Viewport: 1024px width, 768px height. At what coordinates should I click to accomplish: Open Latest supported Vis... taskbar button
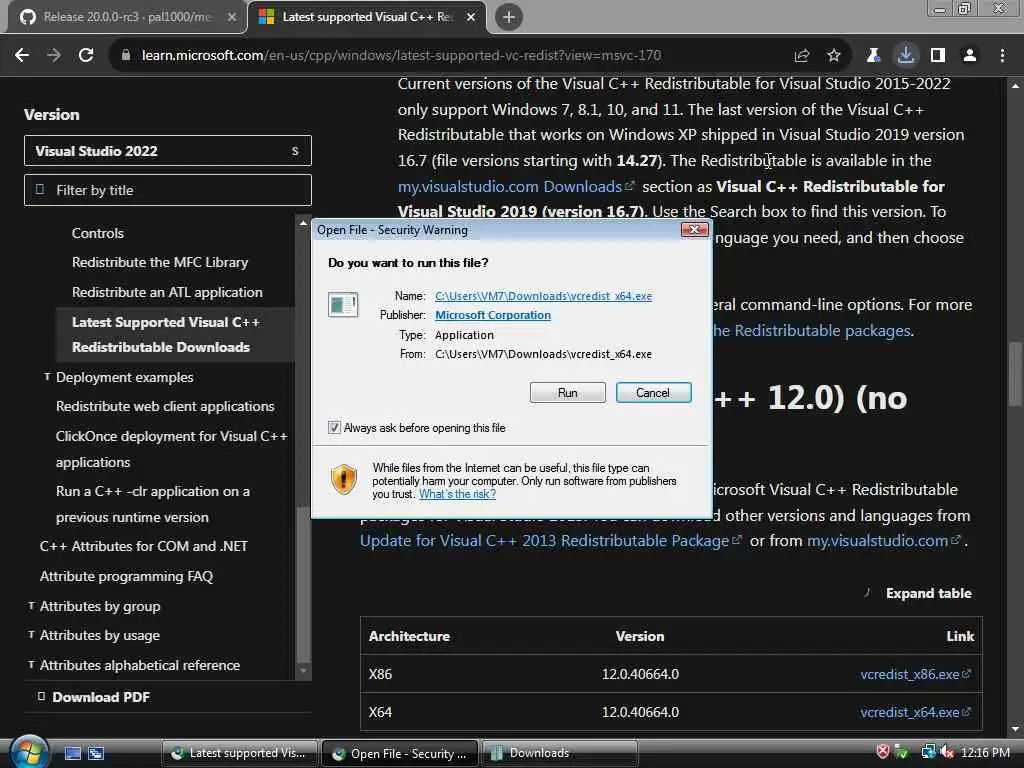[x=239, y=753]
